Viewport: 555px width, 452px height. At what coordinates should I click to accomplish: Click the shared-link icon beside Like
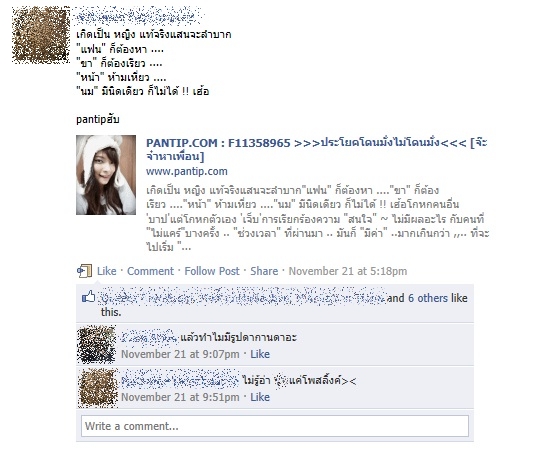[85, 271]
